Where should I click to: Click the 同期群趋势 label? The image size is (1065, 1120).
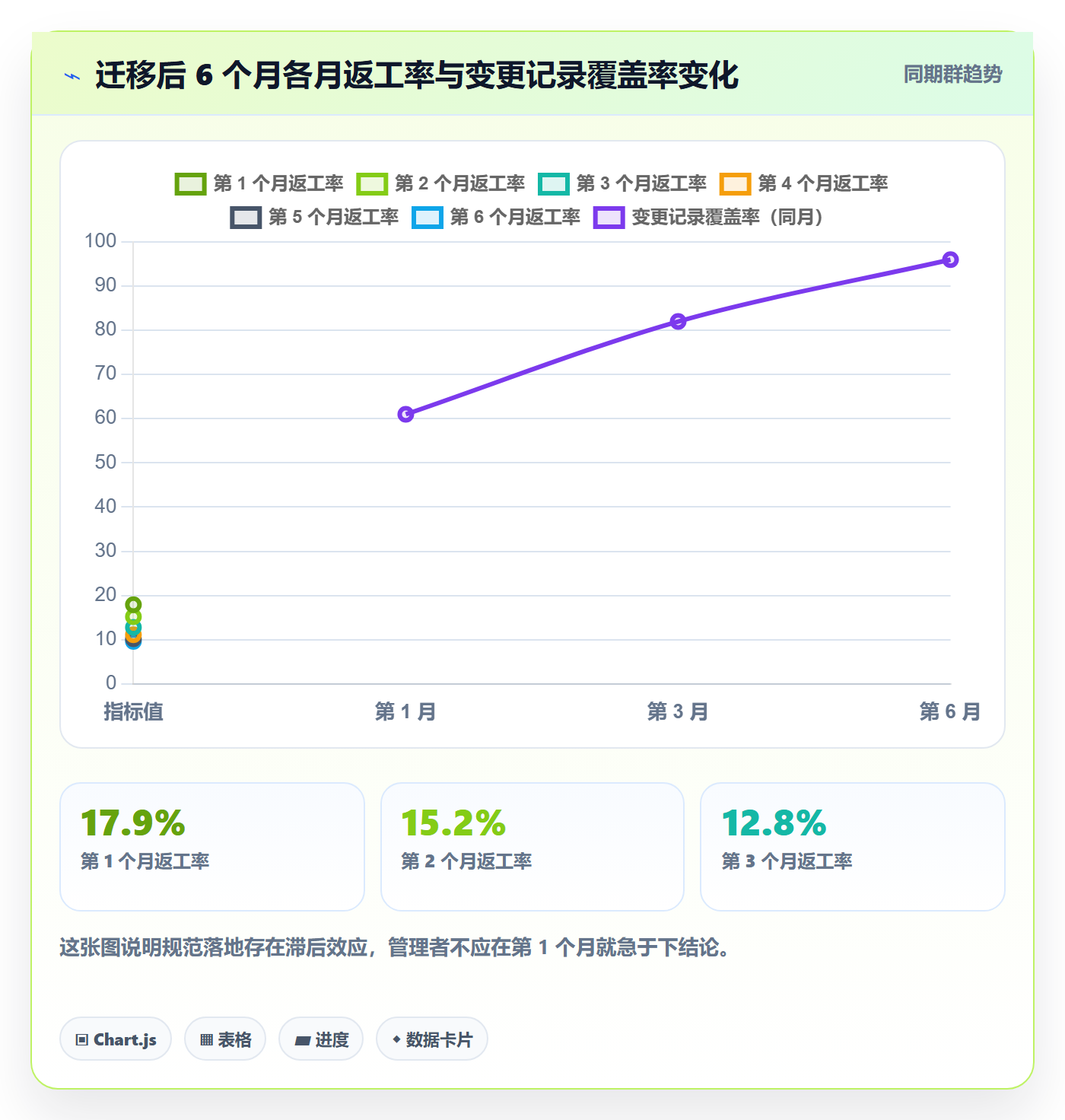pyautogui.click(x=953, y=75)
